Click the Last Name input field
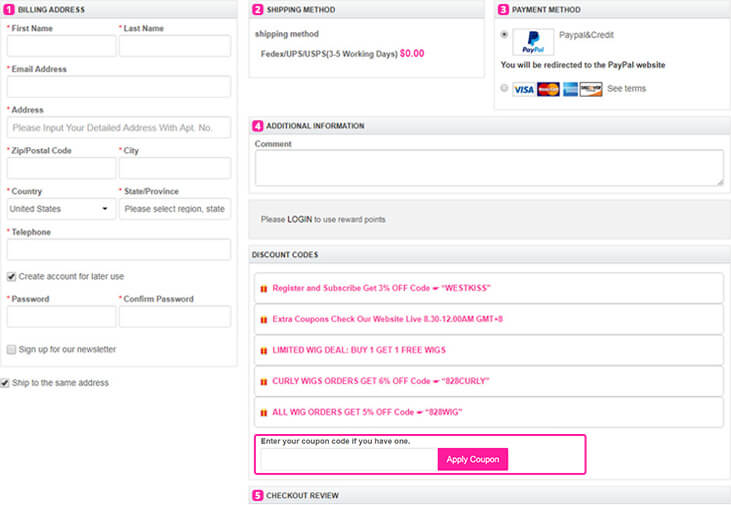Screen dimensions: 731x505 tap(175, 46)
